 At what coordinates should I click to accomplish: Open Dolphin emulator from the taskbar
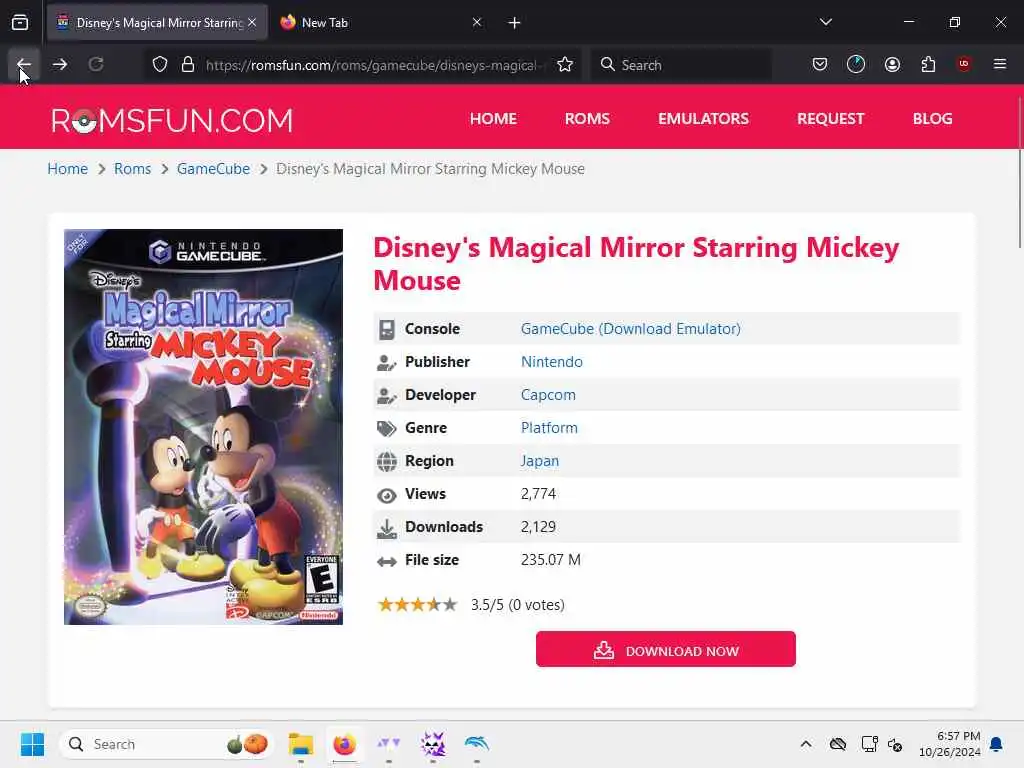[x=477, y=744]
